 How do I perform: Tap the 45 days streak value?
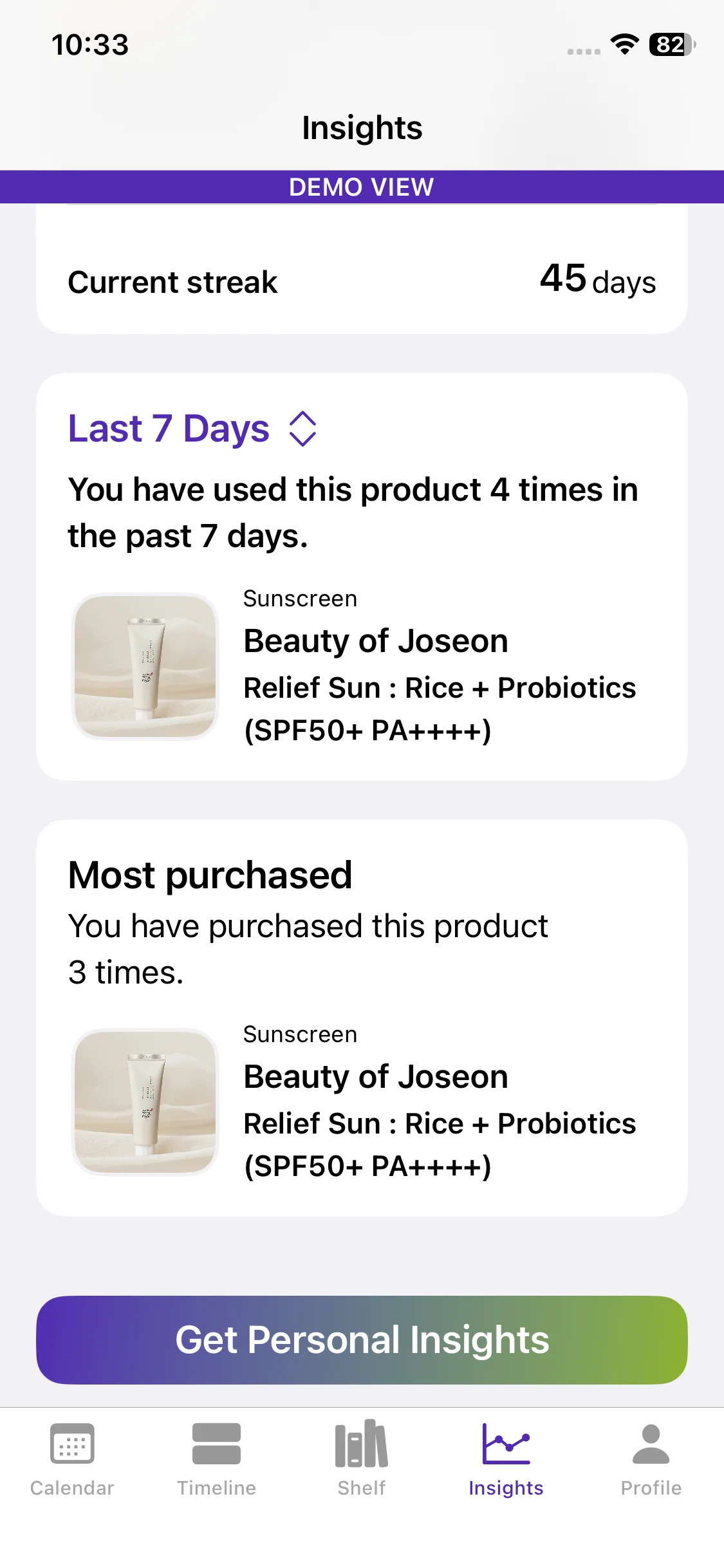[x=597, y=280]
